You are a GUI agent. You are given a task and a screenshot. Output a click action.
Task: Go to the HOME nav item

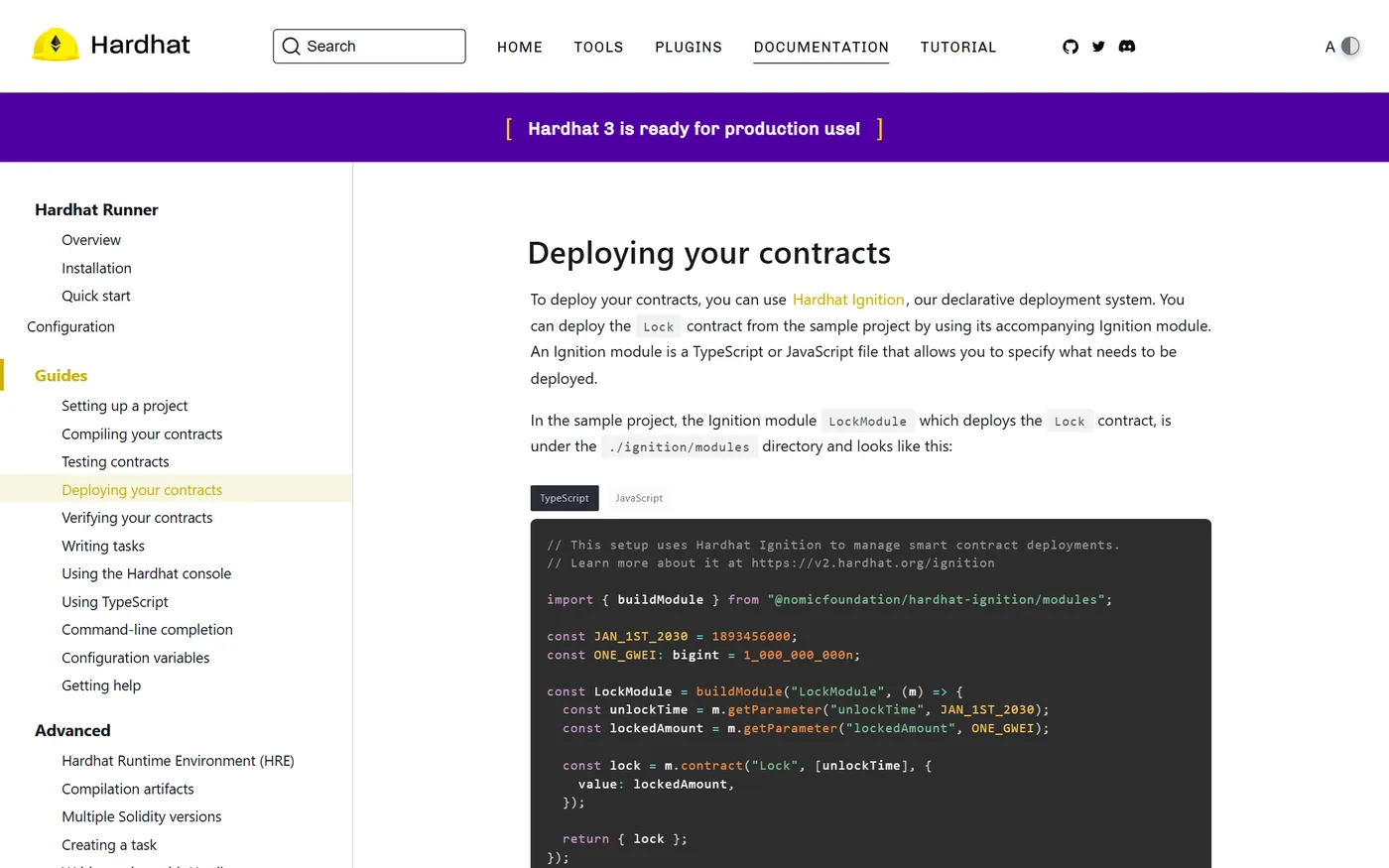[520, 47]
